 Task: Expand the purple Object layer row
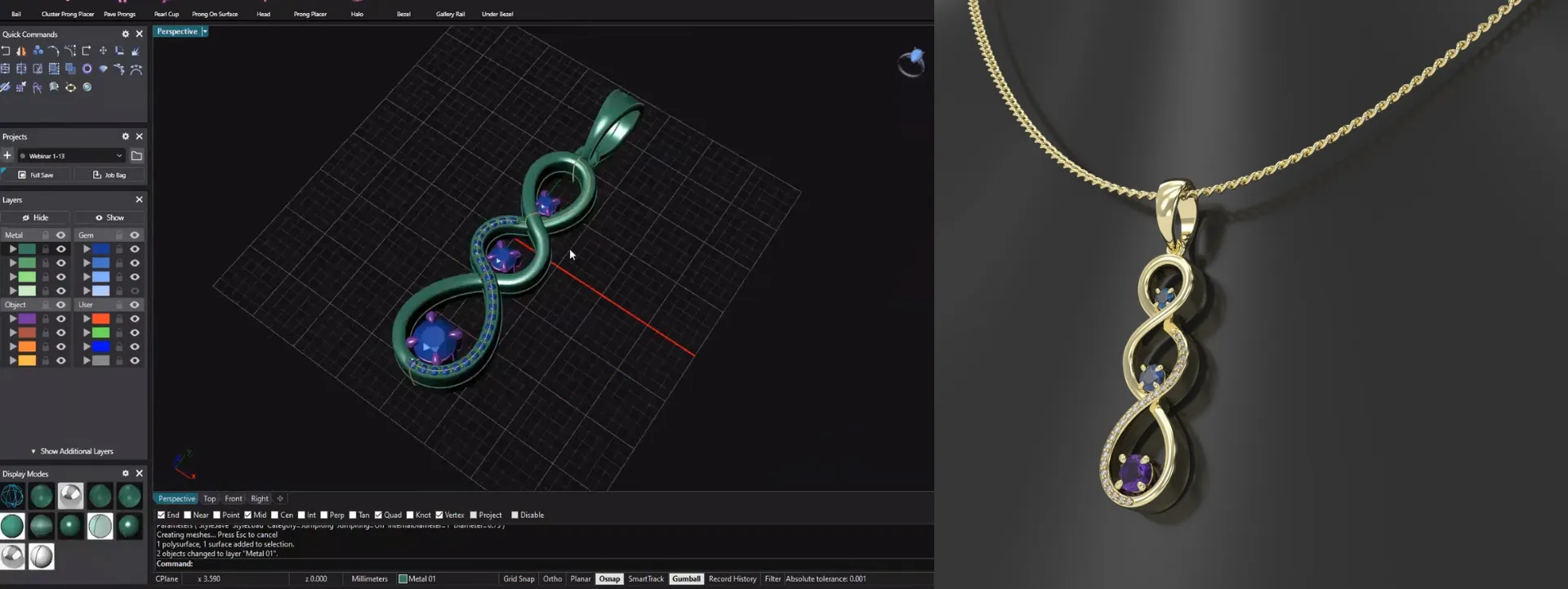(12, 319)
